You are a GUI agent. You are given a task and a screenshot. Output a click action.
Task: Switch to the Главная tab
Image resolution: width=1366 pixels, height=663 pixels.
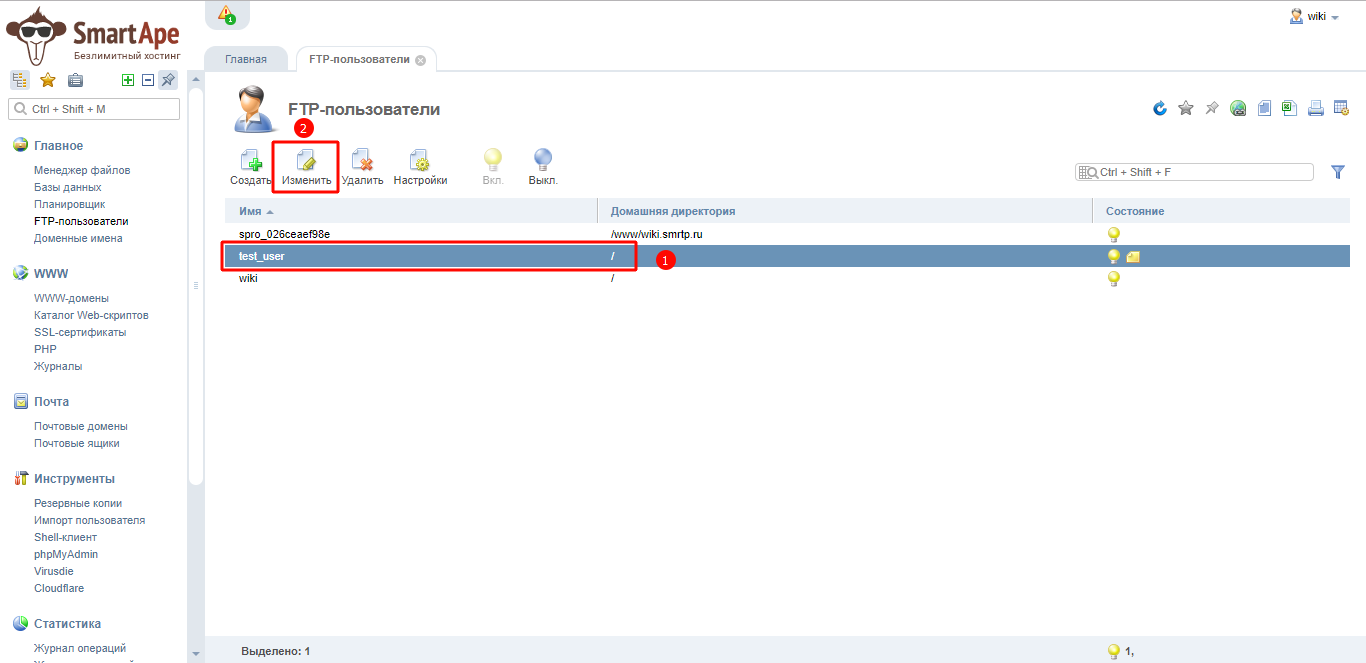point(246,59)
